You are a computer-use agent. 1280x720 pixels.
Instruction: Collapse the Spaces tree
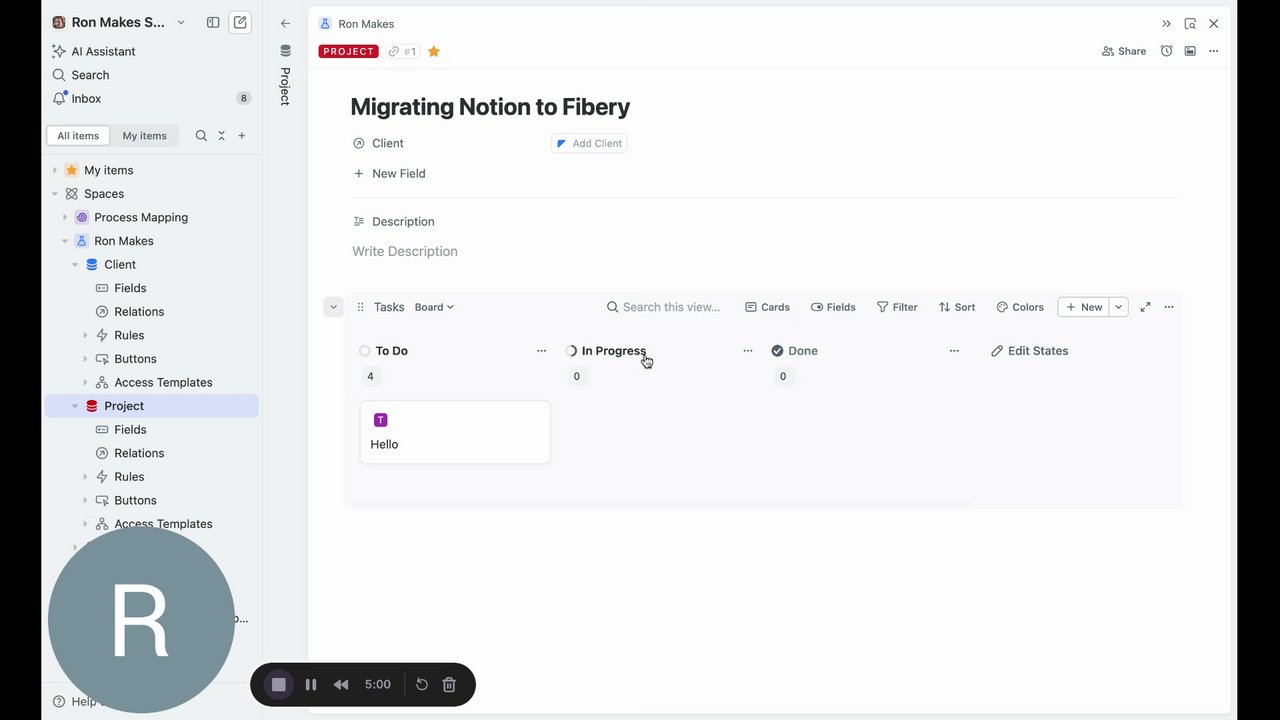pyautogui.click(x=55, y=194)
